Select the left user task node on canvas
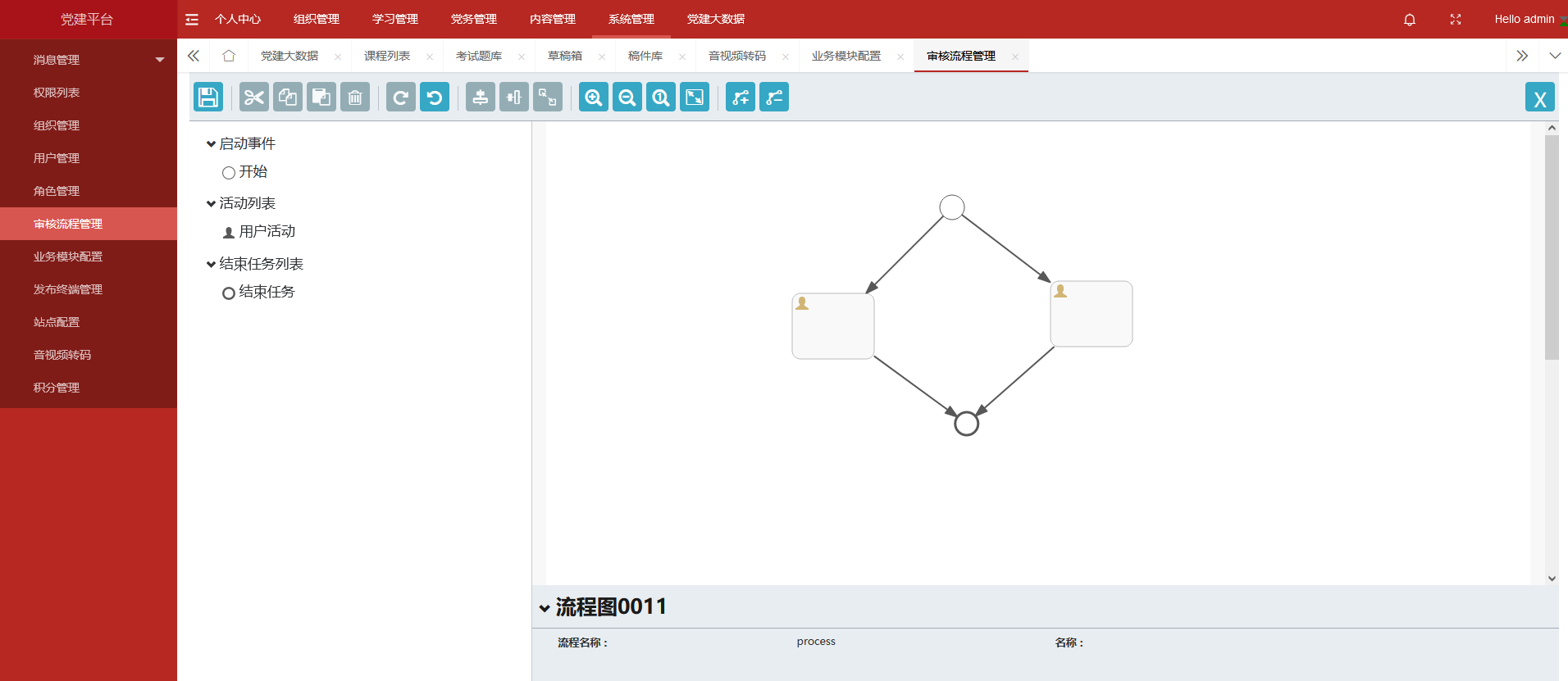 coord(833,326)
